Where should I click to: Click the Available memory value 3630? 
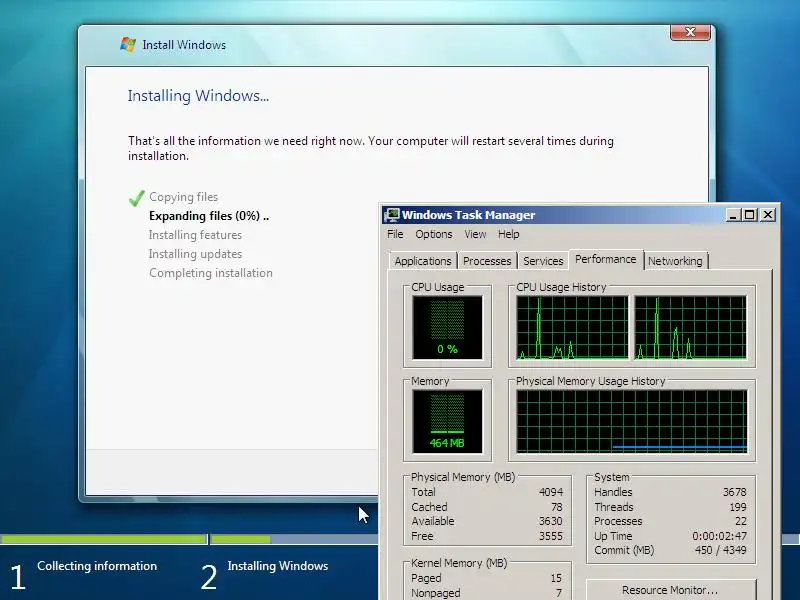point(551,521)
